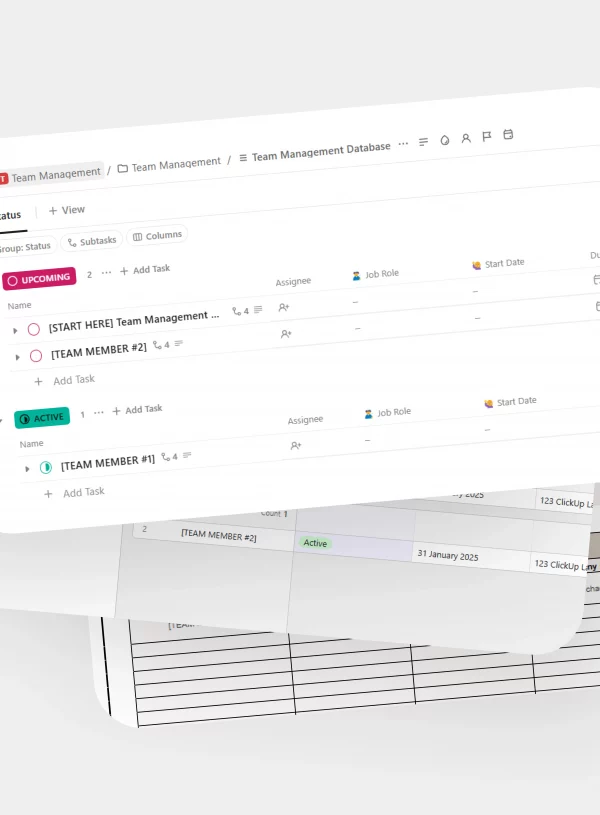Click the list icon before Team Management Database
The width and height of the screenshot is (600, 815).
(x=243, y=157)
